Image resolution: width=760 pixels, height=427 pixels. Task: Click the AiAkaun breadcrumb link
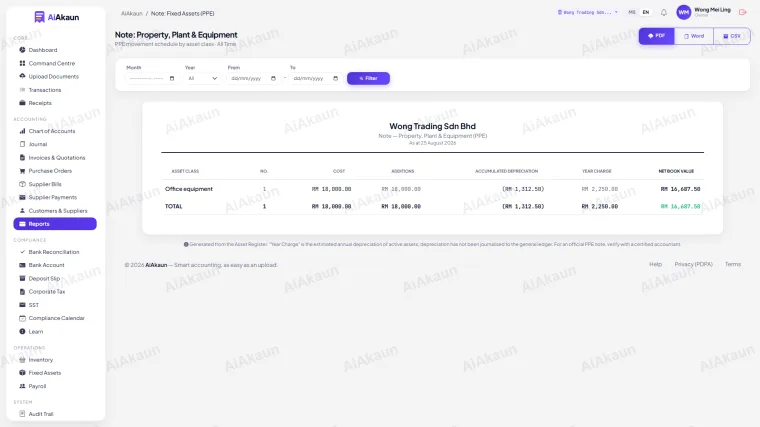click(132, 14)
